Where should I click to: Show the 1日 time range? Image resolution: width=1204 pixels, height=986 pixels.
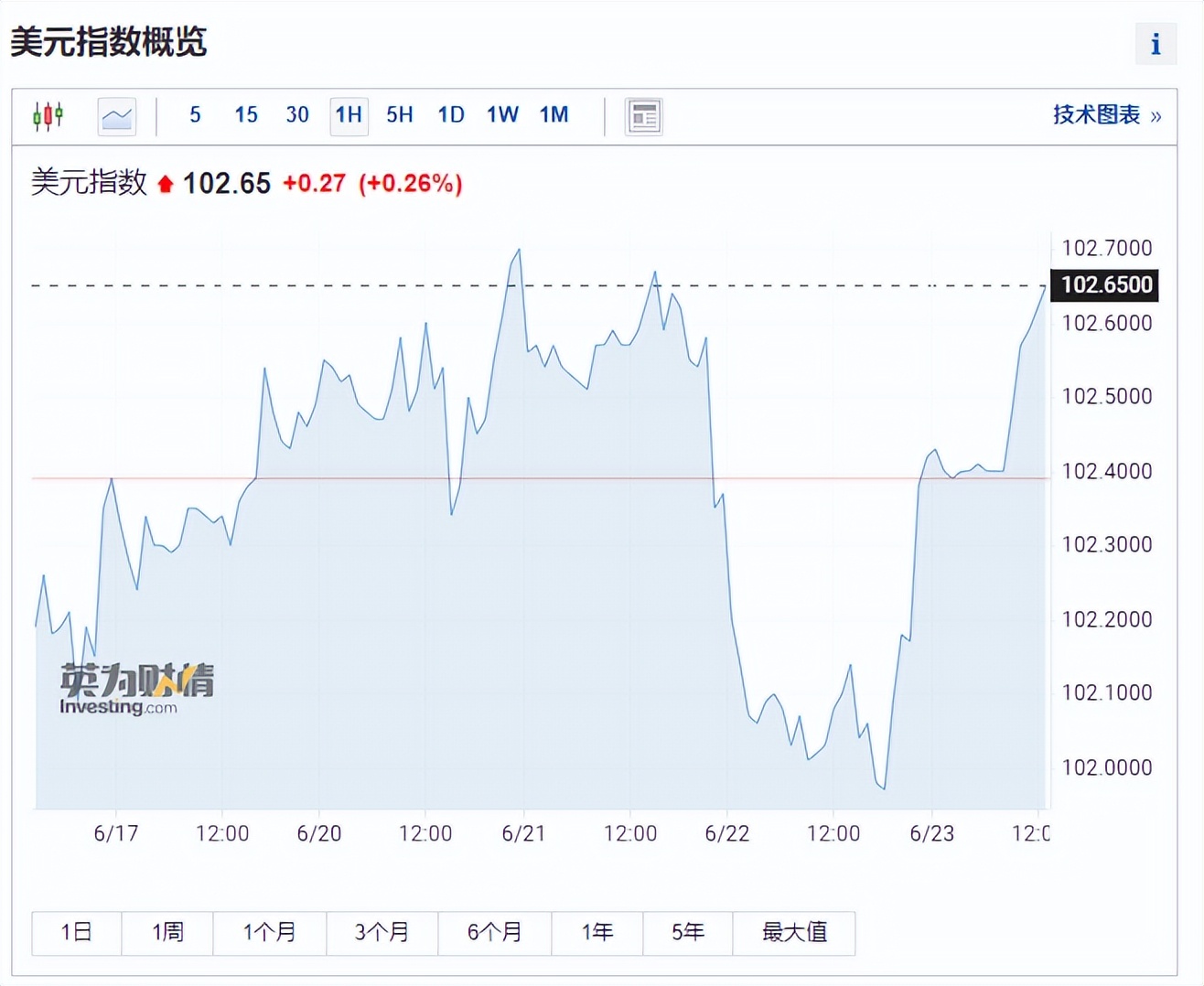point(76,932)
